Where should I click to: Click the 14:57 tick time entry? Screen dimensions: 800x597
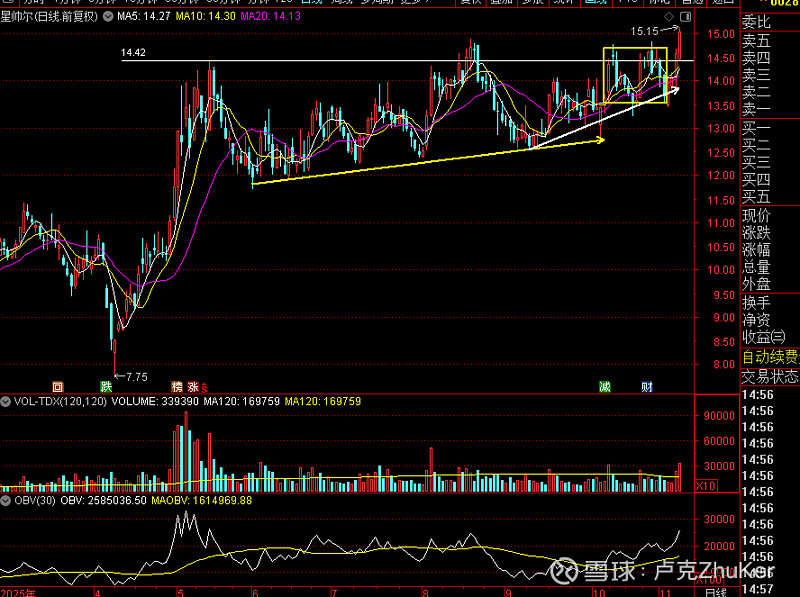757,589
